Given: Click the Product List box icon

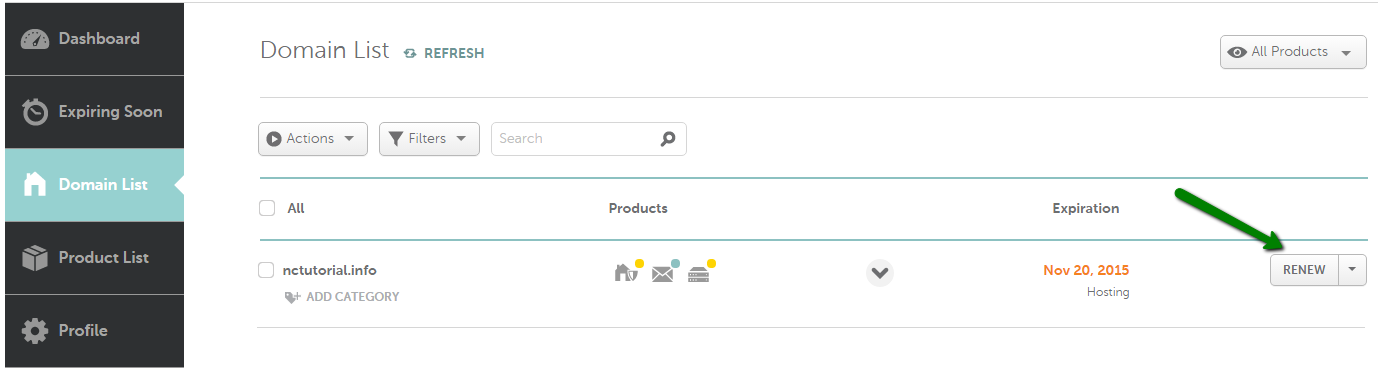Looking at the screenshot, I should pyautogui.click(x=35, y=258).
